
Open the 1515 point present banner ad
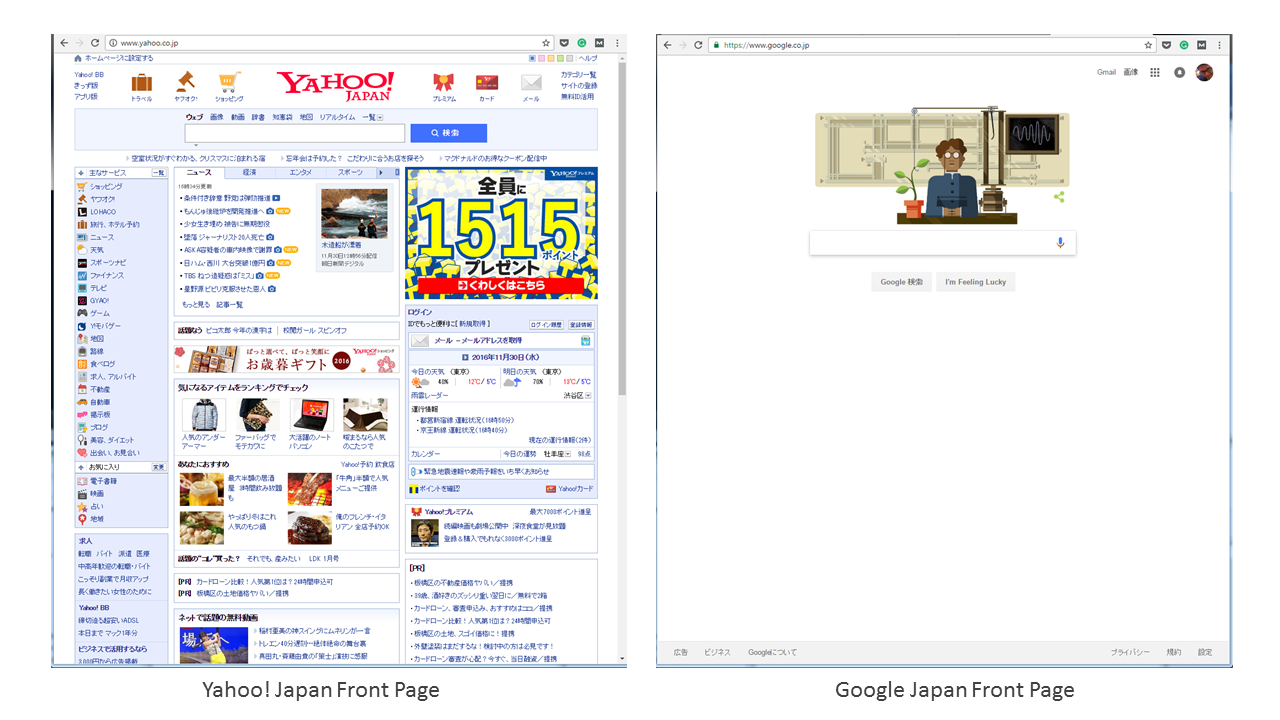[501, 233]
